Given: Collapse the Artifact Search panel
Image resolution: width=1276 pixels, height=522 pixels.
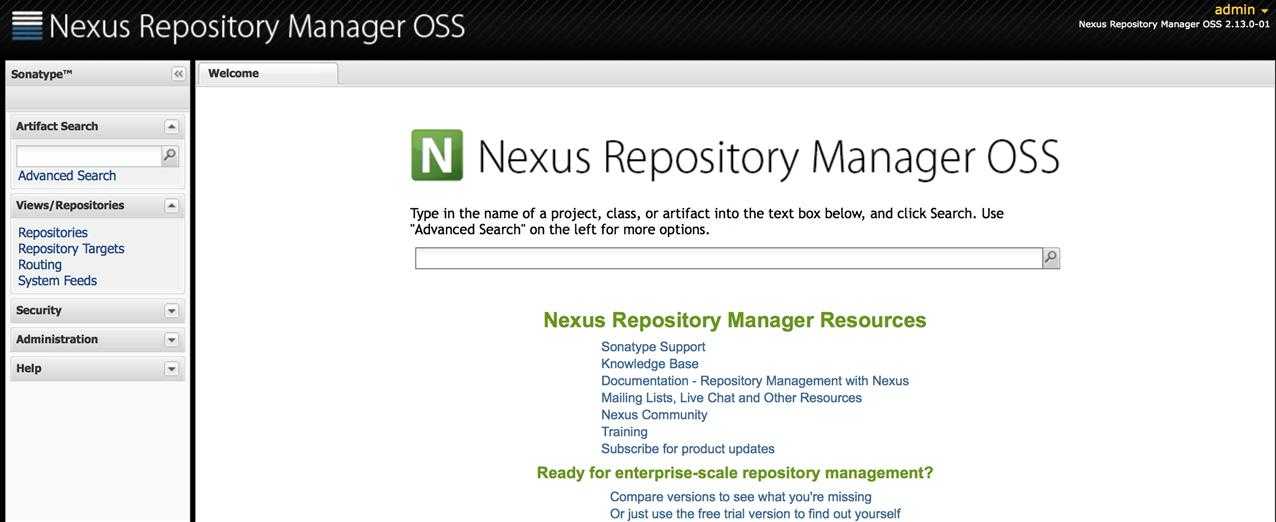Looking at the screenshot, I should 171,127.
